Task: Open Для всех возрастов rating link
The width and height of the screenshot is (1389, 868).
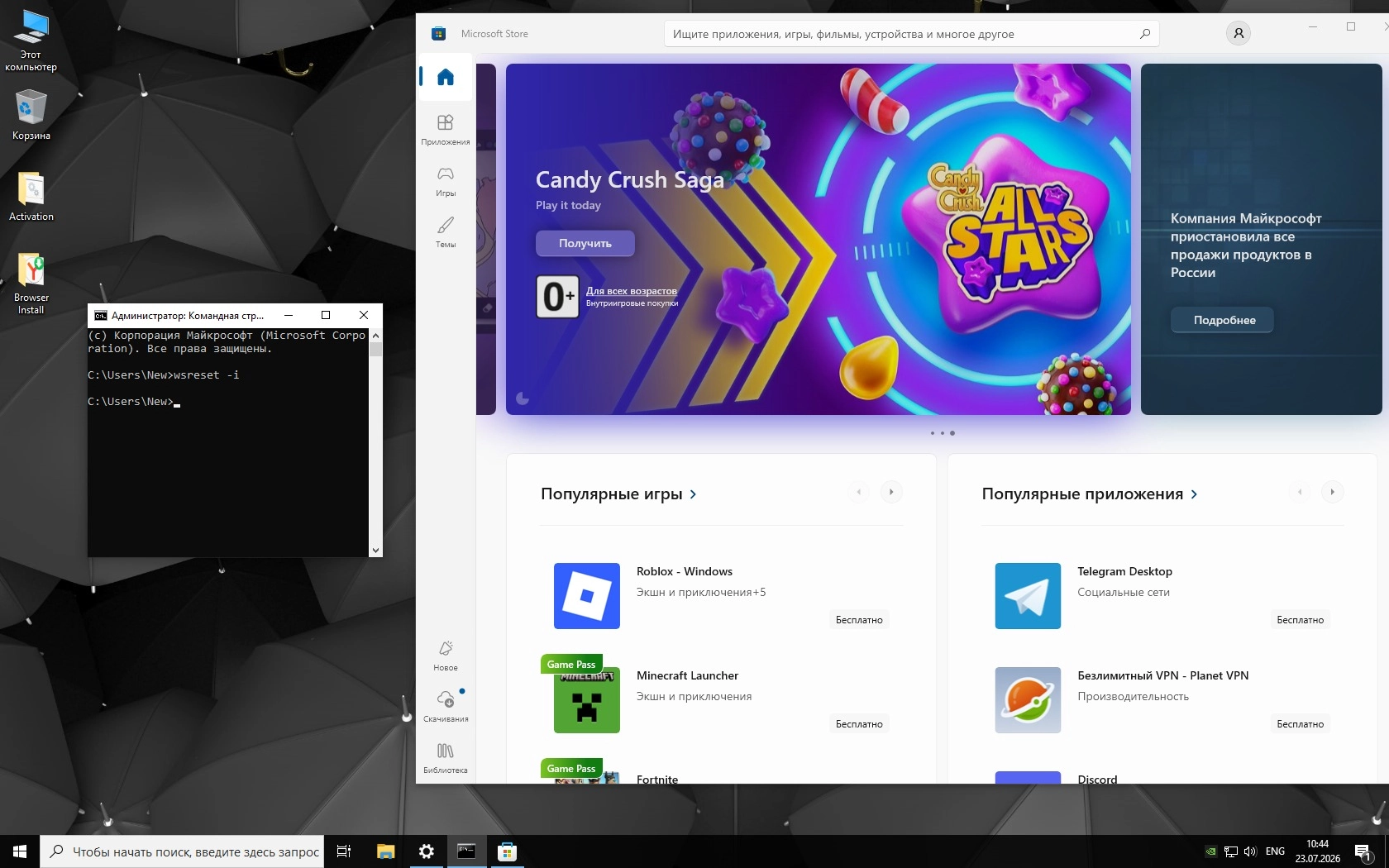Action: (632, 291)
